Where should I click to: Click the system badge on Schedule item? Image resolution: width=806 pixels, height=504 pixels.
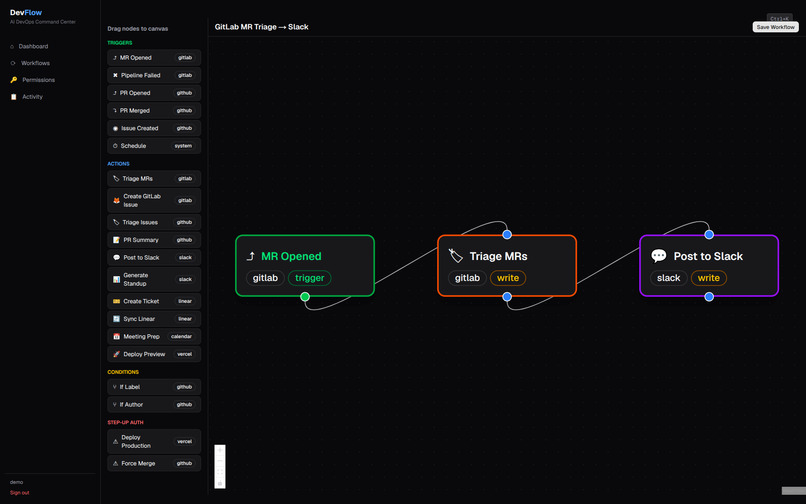tap(183, 146)
